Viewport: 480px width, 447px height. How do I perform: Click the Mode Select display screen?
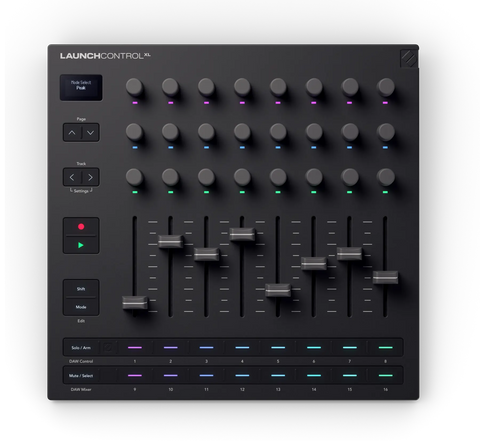81,88
